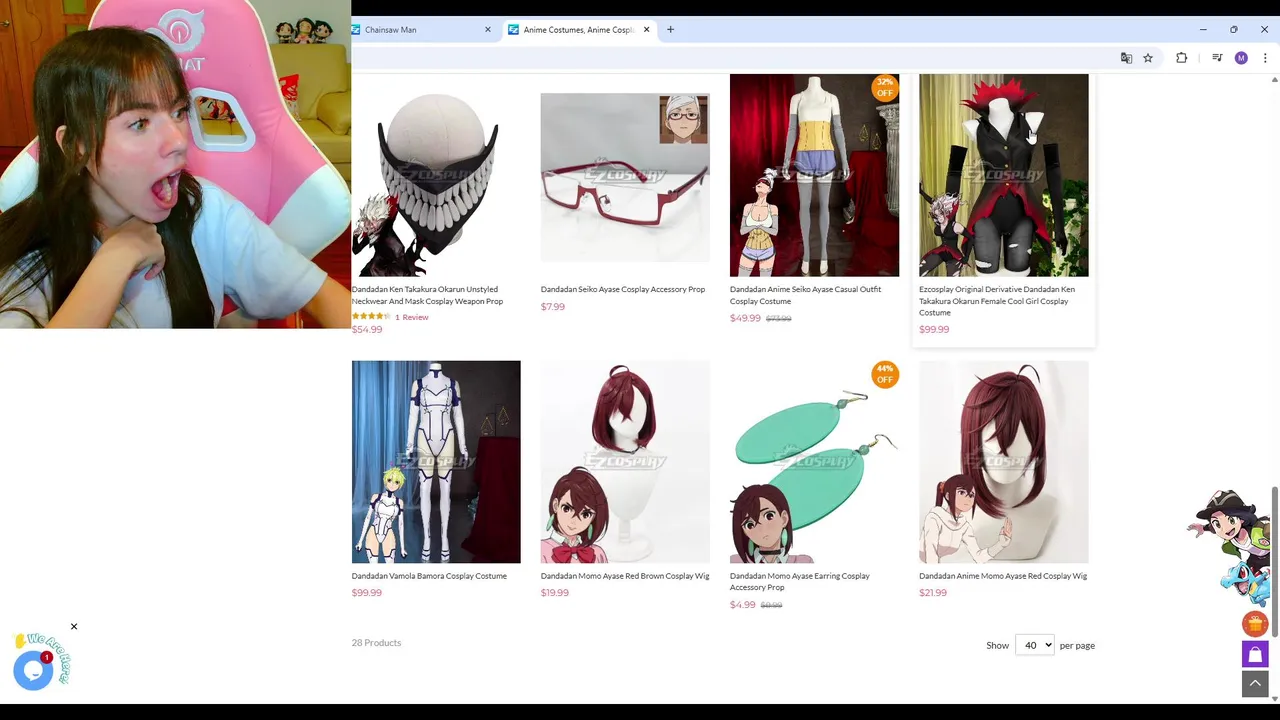Click the 32% OFF badge on Seiko outfit
The width and height of the screenshot is (1280, 720).
[884, 88]
